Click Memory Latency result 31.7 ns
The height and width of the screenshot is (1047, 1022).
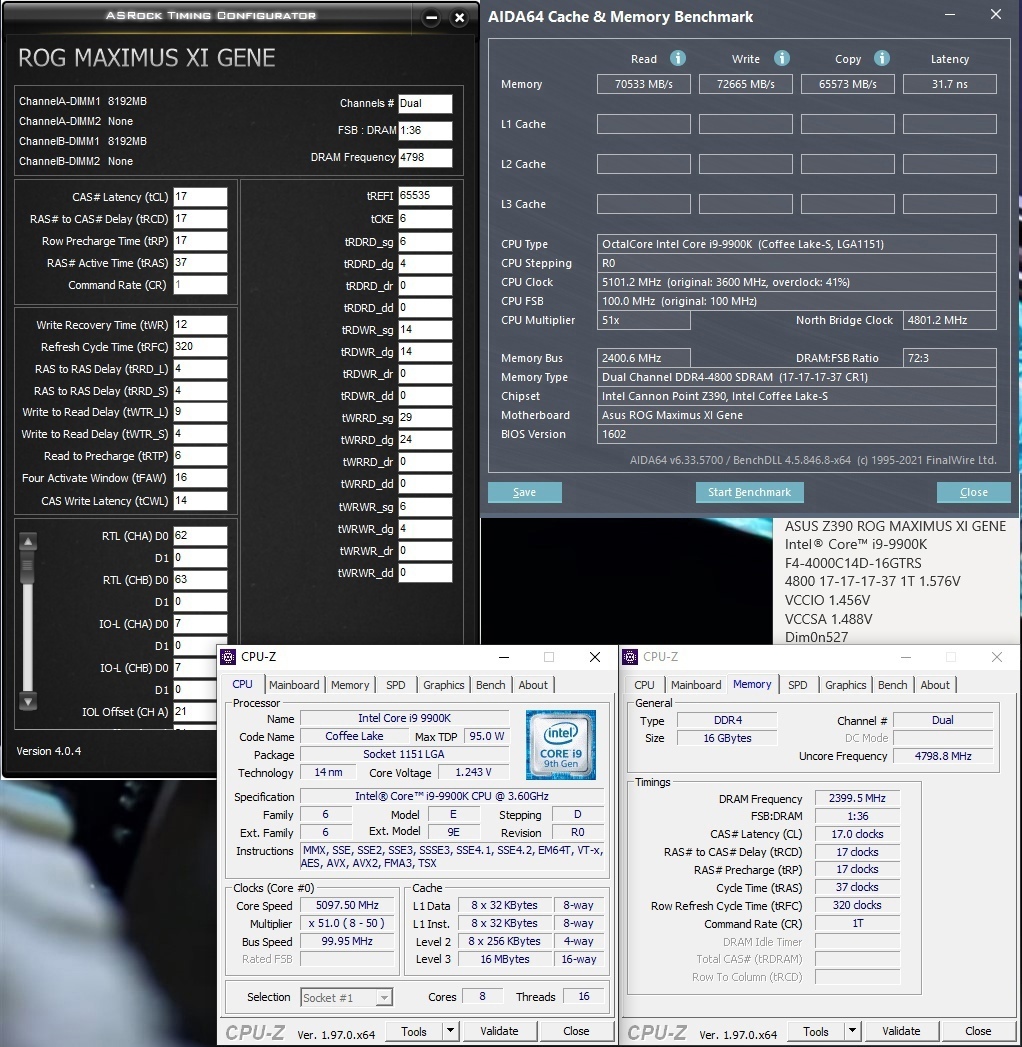950,84
